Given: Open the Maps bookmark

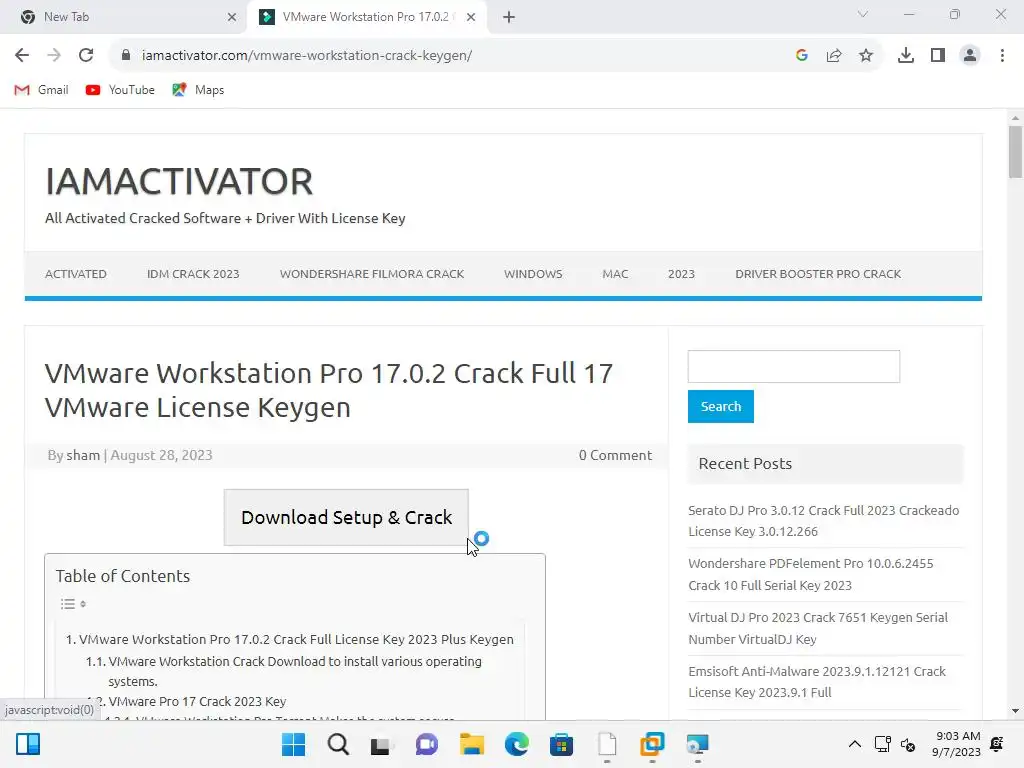Looking at the screenshot, I should pyautogui.click(x=198, y=90).
